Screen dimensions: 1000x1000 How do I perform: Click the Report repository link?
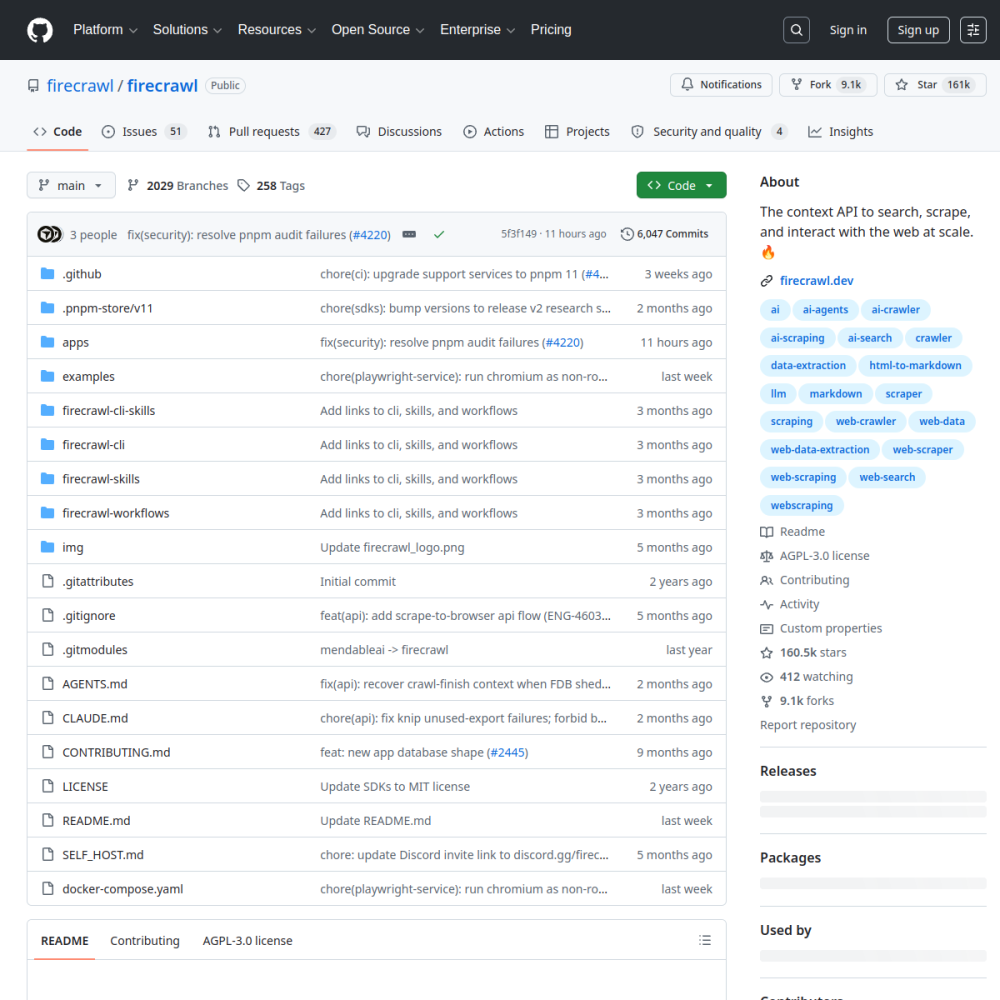pyautogui.click(x=807, y=725)
